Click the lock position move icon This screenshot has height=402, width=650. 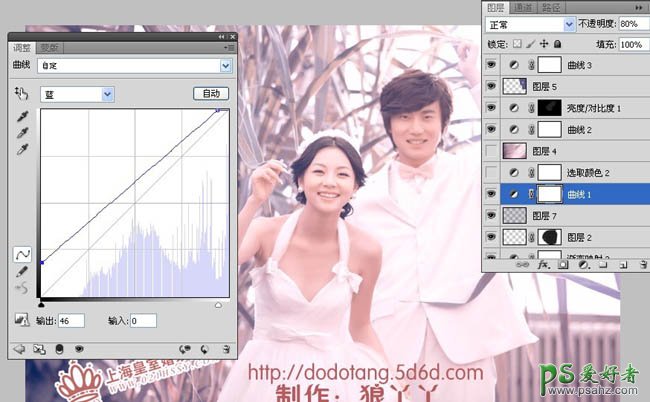point(543,45)
